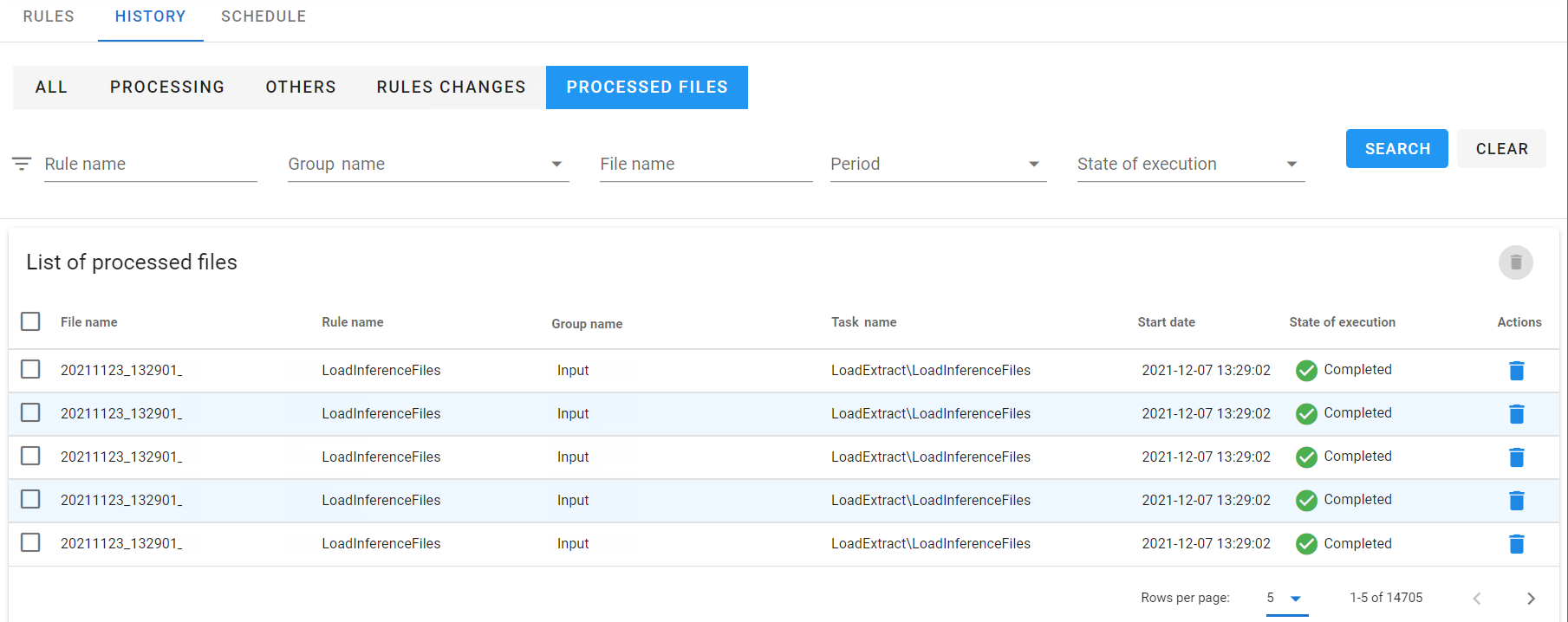Click the previous page arrow

(1477, 599)
